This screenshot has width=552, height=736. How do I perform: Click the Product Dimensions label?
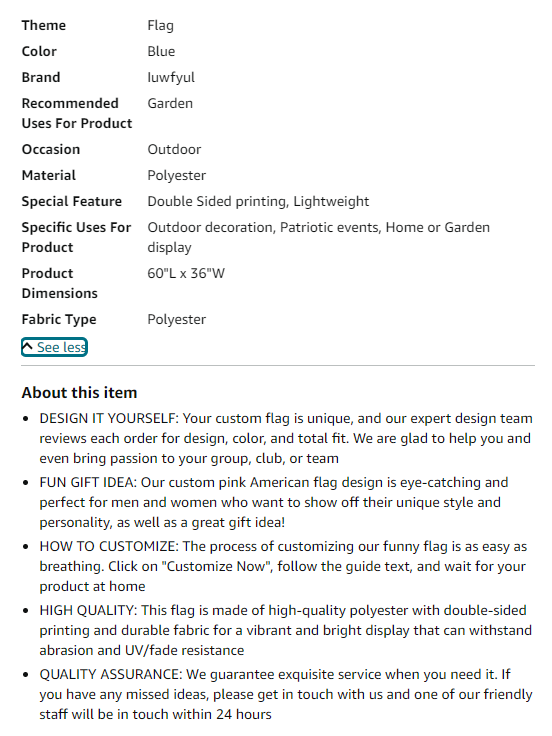click(60, 283)
